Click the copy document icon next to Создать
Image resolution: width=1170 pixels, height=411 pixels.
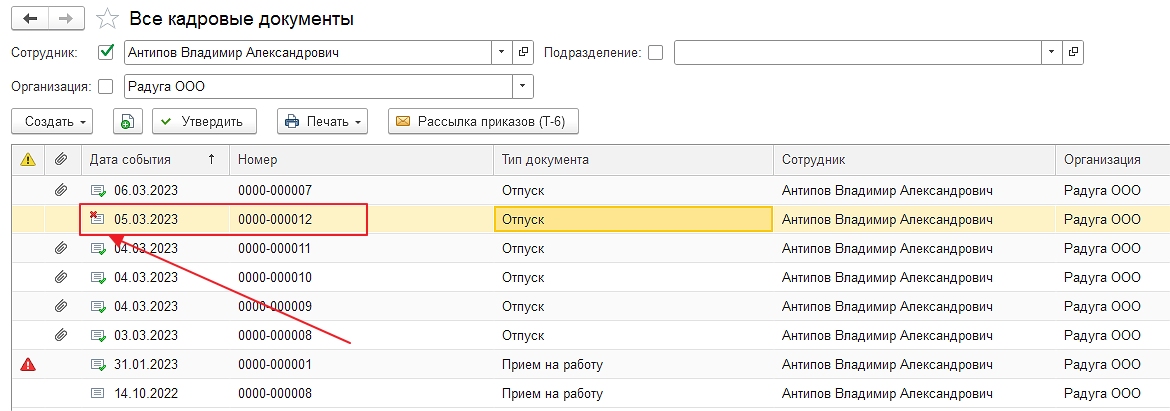point(127,122)
